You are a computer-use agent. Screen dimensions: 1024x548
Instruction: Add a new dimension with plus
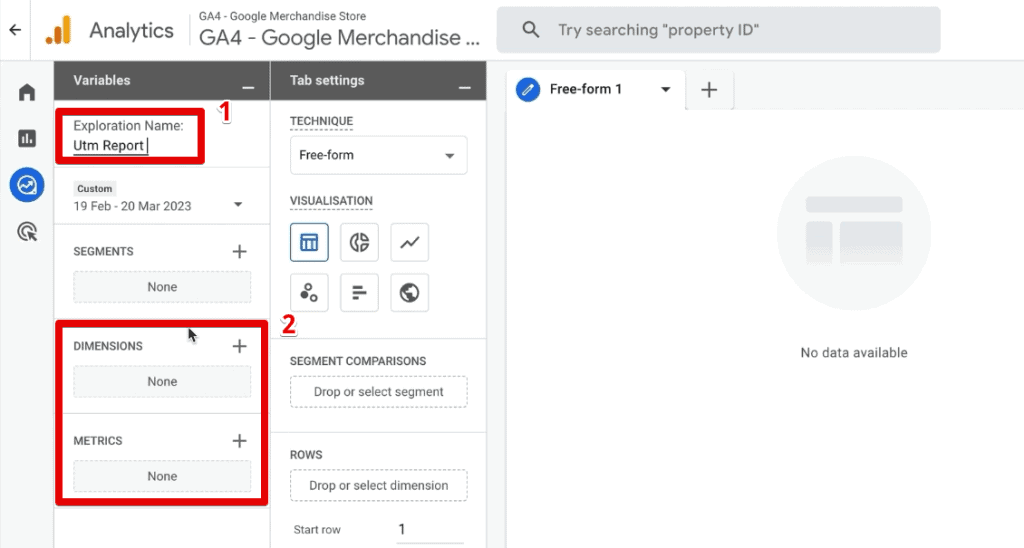coord(240,346)
